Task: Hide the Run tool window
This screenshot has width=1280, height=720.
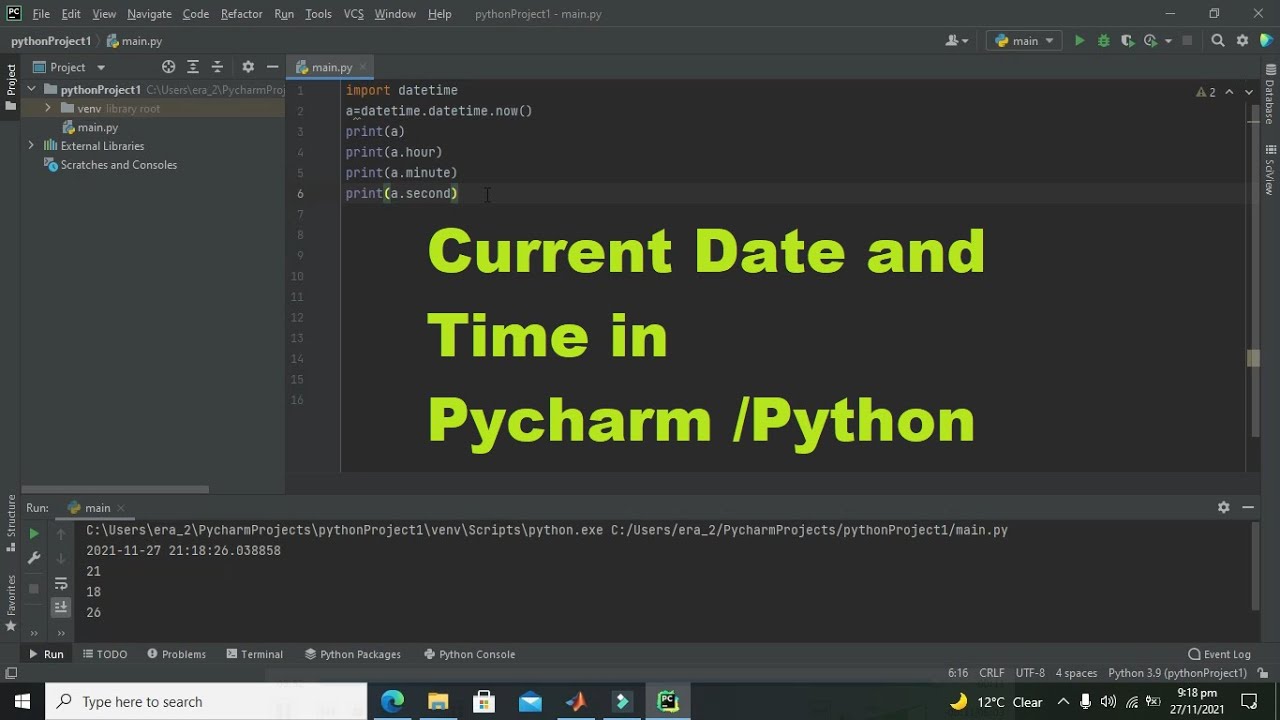Action: 1248,508
